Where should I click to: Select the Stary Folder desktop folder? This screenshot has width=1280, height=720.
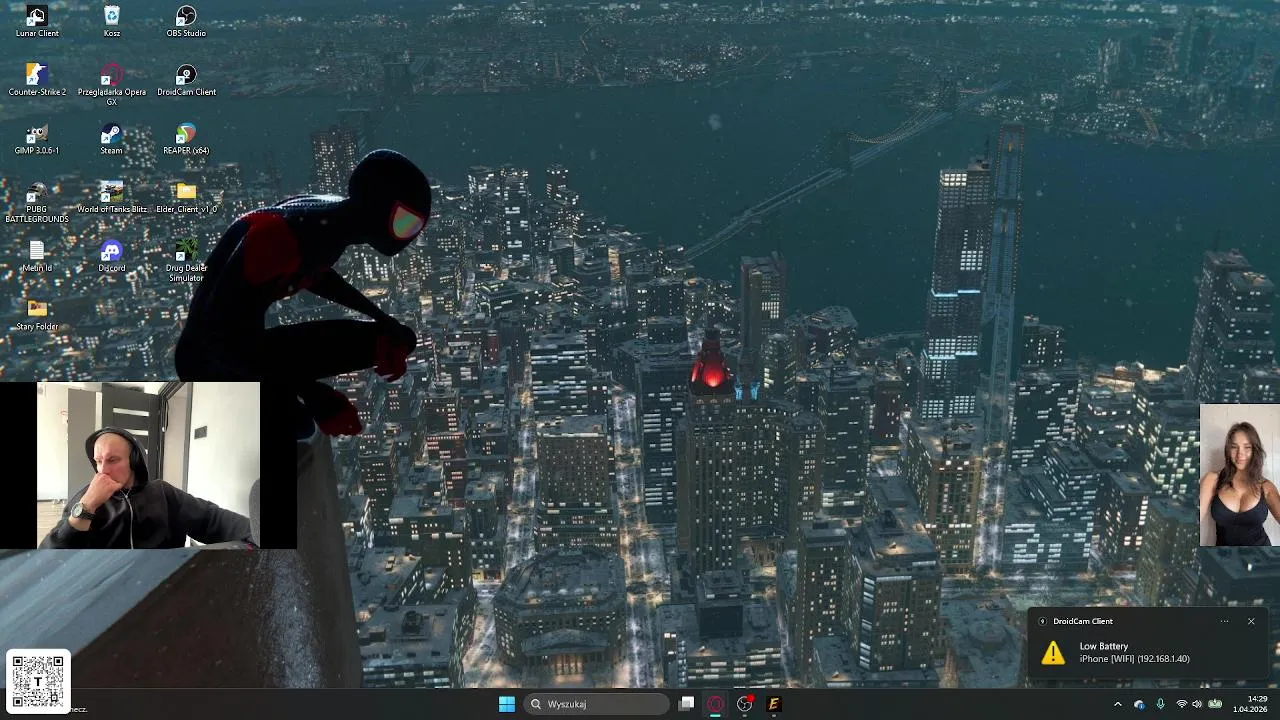(x=37, y=314)
